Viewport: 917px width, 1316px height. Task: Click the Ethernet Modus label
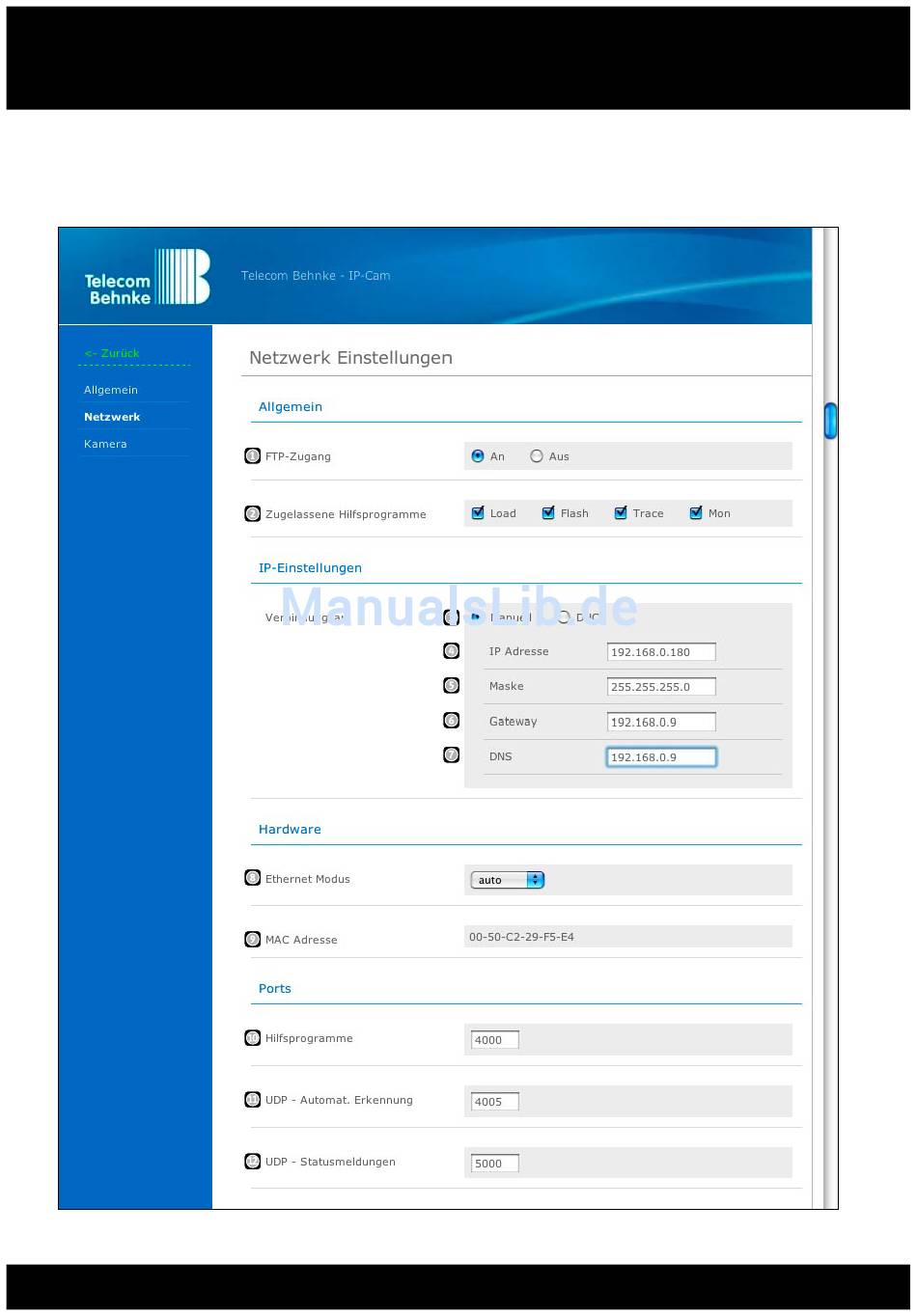pyautogui.click(x=308, y=879)
